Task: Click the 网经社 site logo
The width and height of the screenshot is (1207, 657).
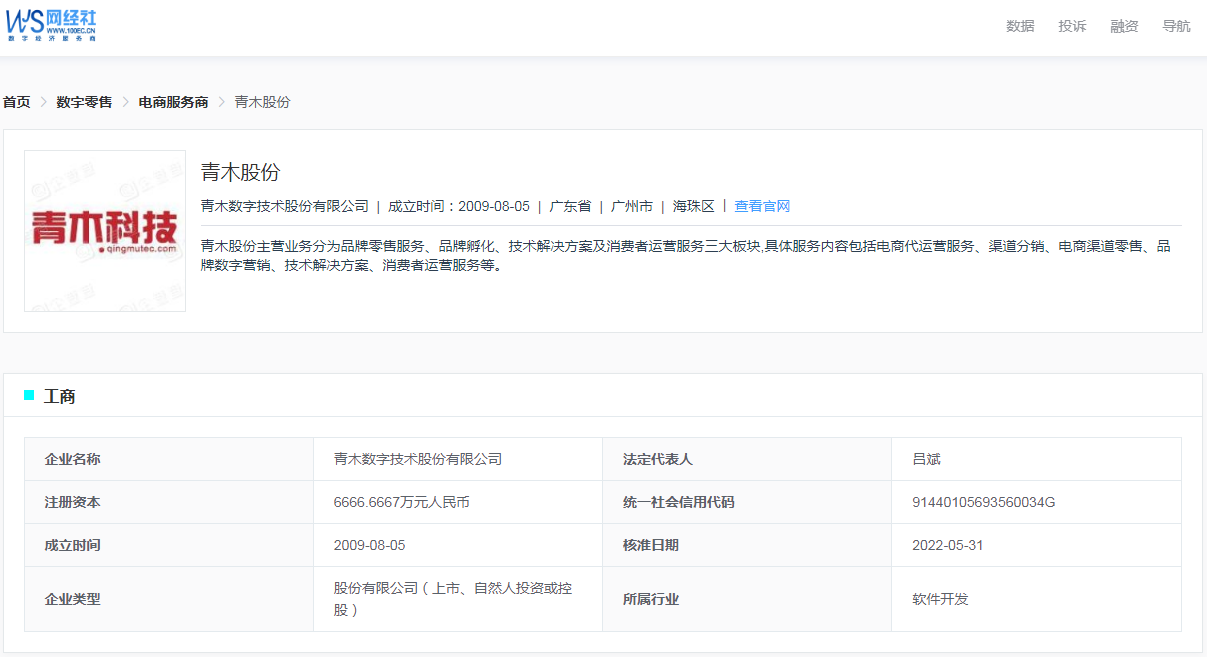Action: coord(51,25)
